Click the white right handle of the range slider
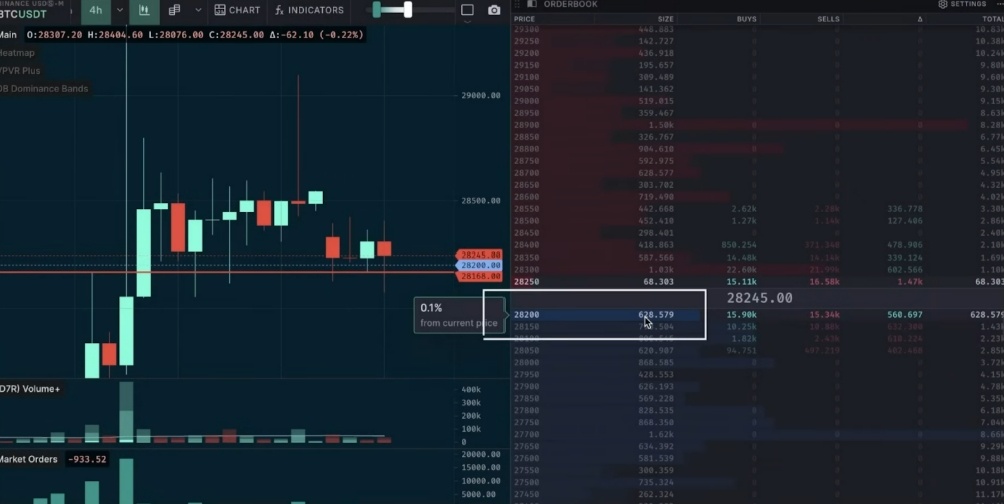 coord(408,10)
